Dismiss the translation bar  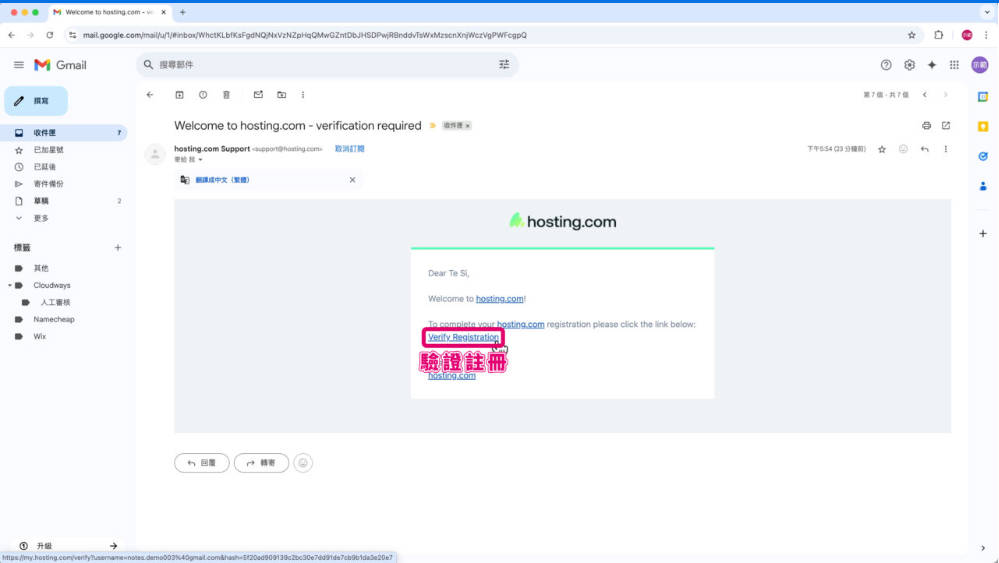[x=352, y=180]
